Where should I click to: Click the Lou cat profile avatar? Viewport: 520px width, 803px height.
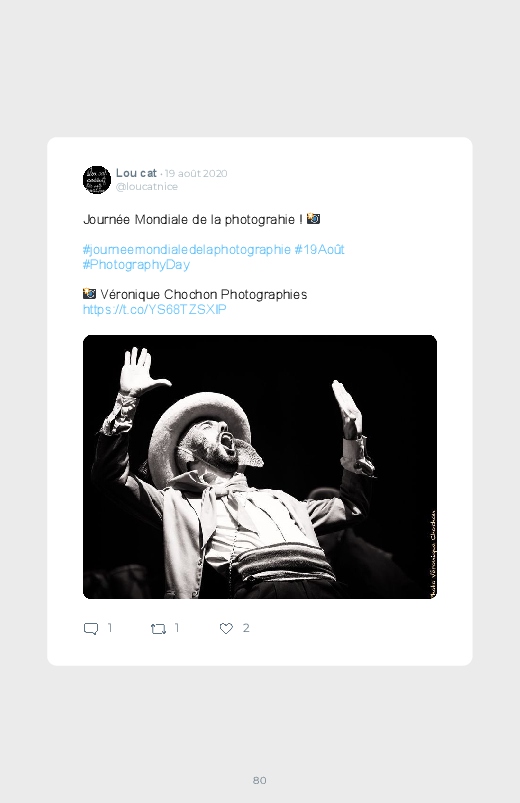97,180
